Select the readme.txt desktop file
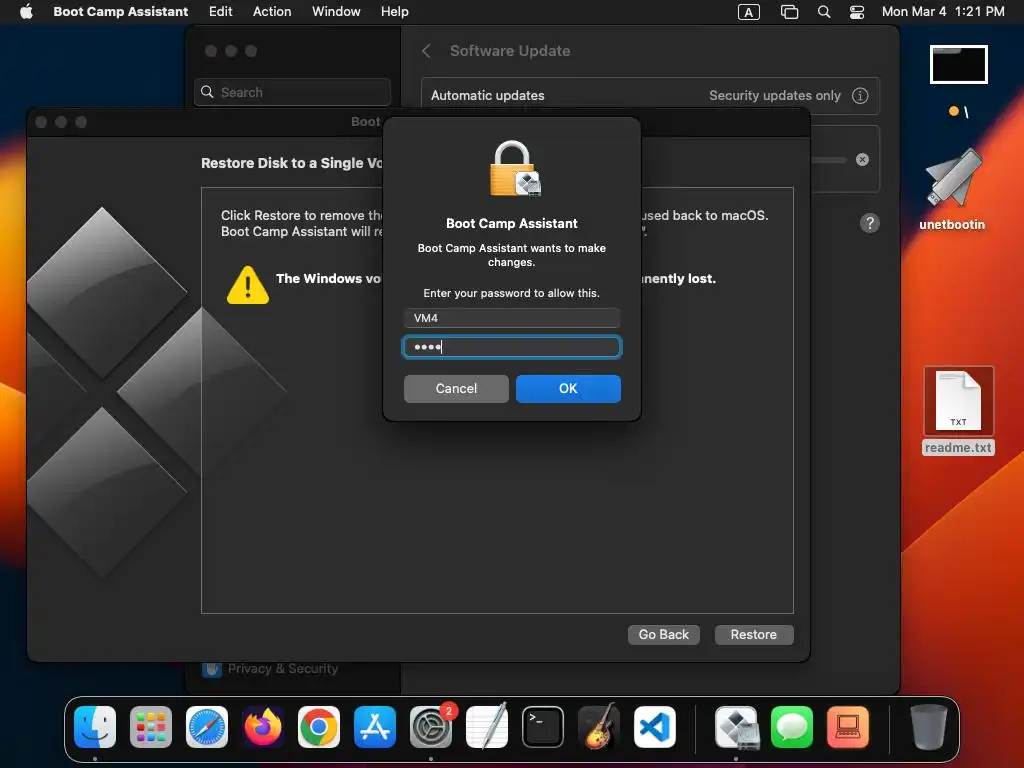 click(958, 411)
